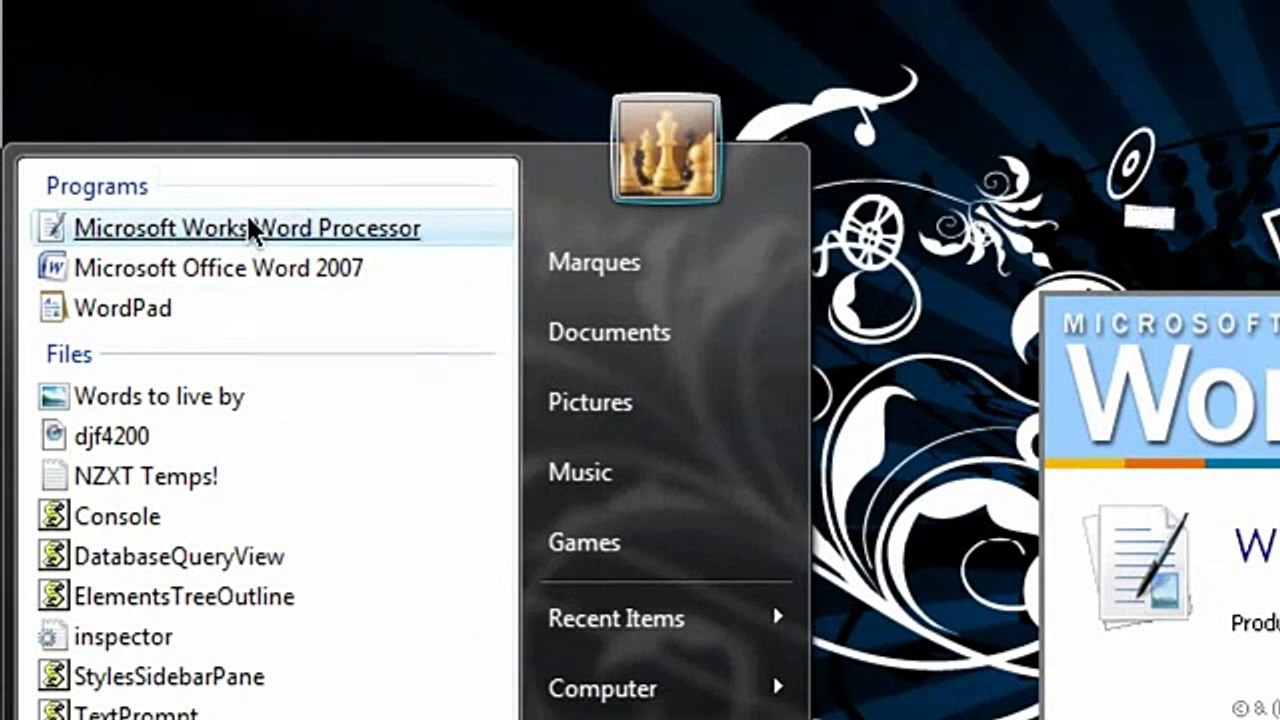The width and height of the screenshot is (1280, 720).
Task: Click the StylesSidebarPane script icon
Action: coord(53,676)
